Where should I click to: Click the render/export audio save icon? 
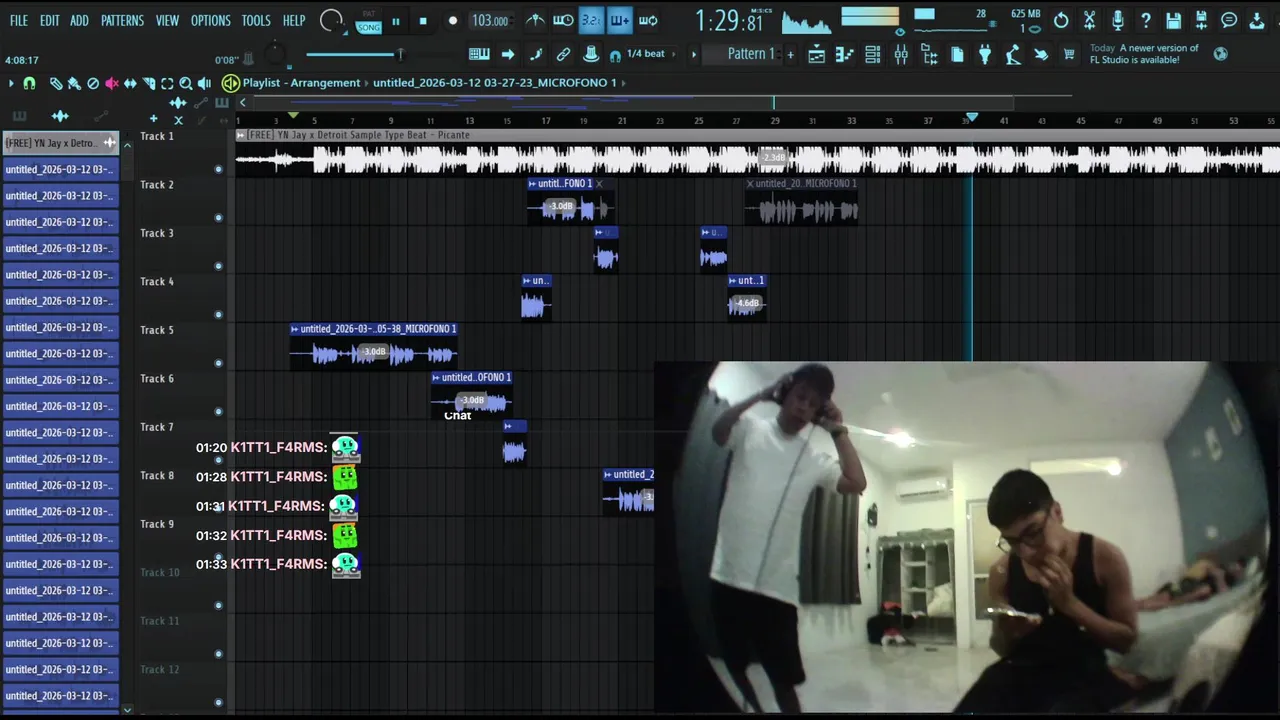(1201, 20)
